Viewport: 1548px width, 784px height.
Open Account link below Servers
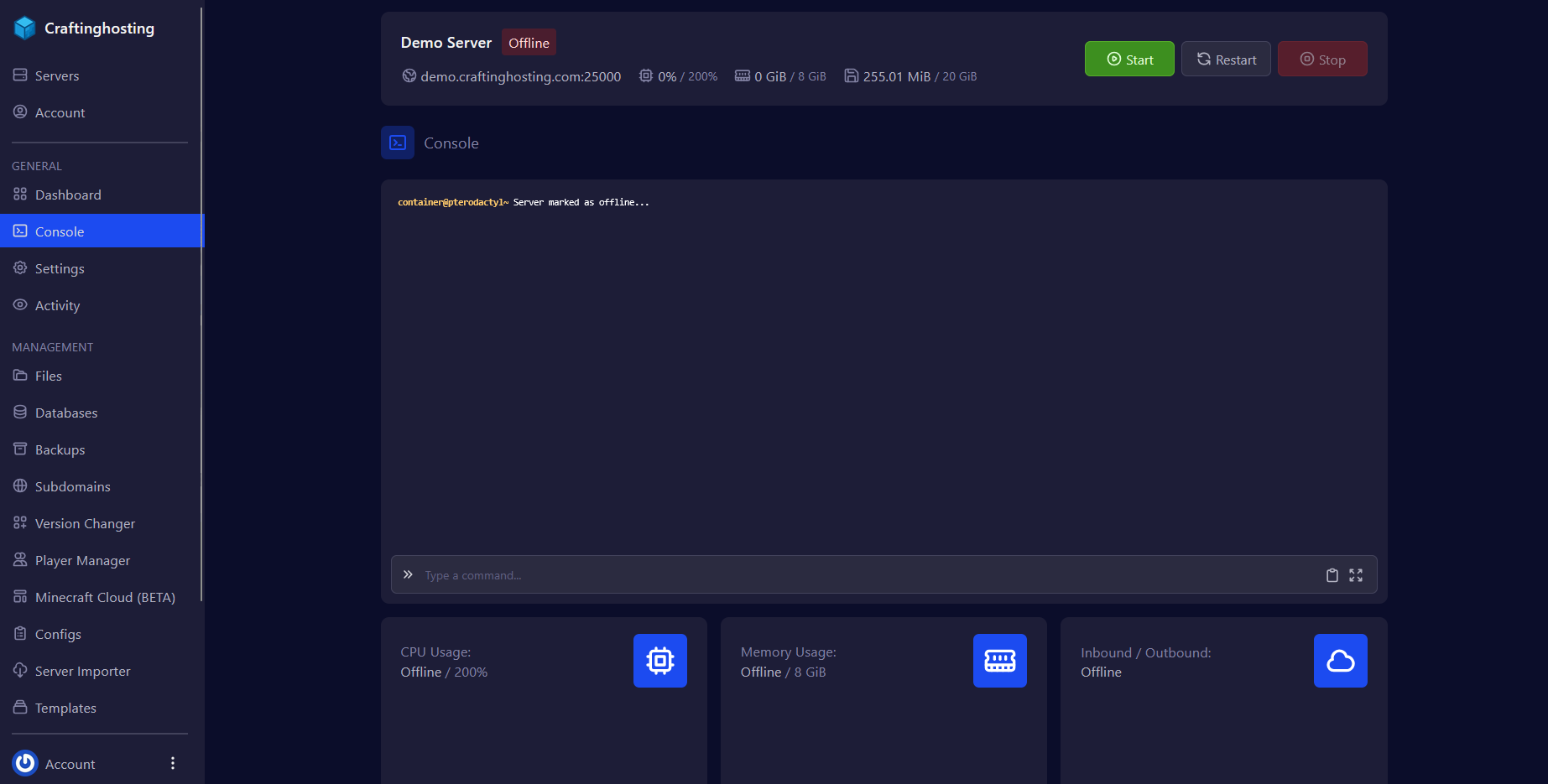pyautogui.click(x=101, y=112)
